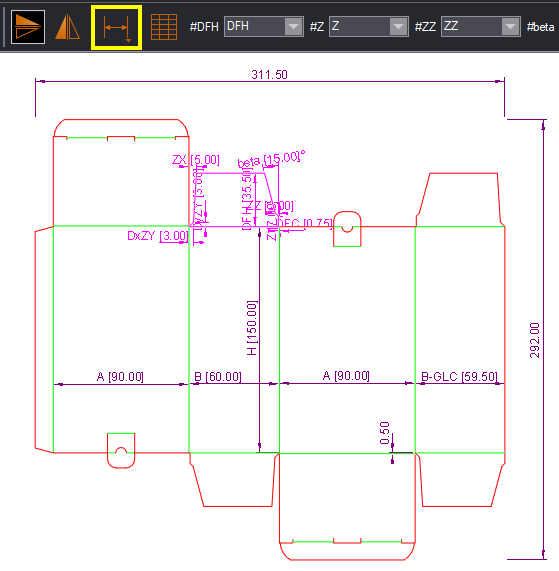559x571 pixels.
Task: Click the beta [15.00]° angle label
Action: [x=271, y=159]
